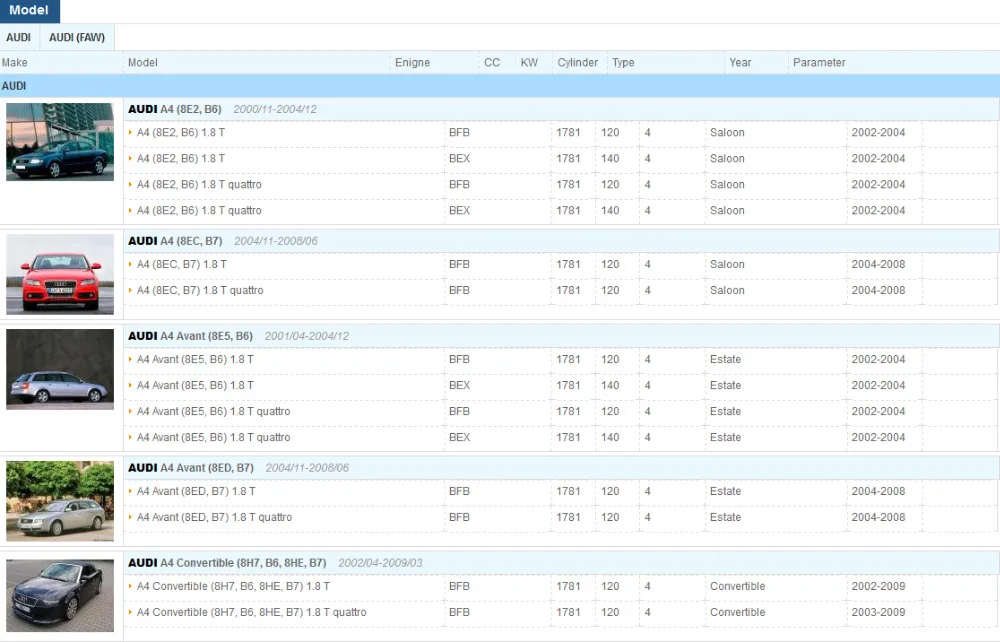Viewport: 1000px width, 642px height.
Task: Open the AUDI A4 Avant (8E5, B6) group heading
Action: [x=191, y=336]
